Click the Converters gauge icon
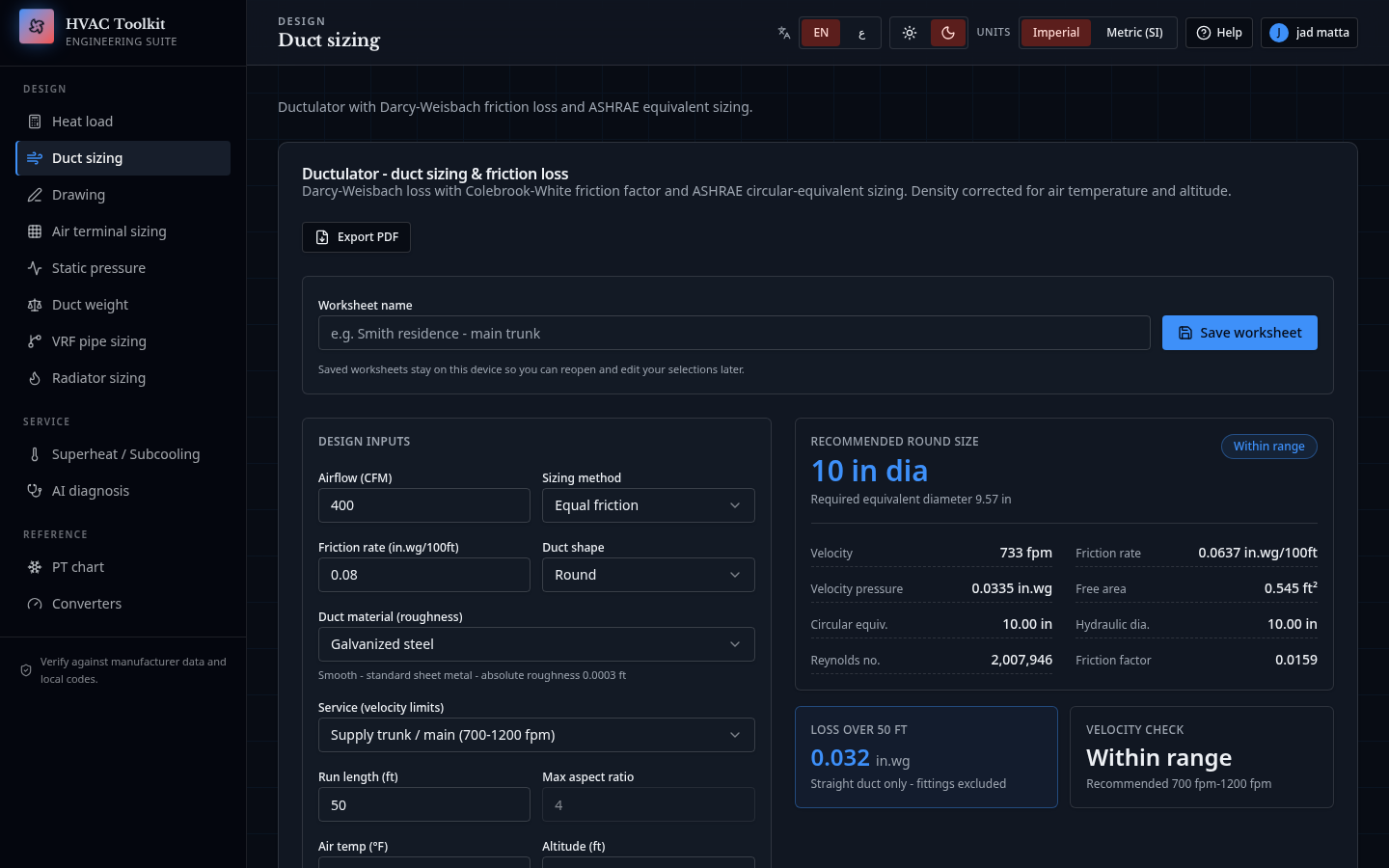The width and height of the screenshot is (1389, 868). pyautogui.click(x=35, y=604)
